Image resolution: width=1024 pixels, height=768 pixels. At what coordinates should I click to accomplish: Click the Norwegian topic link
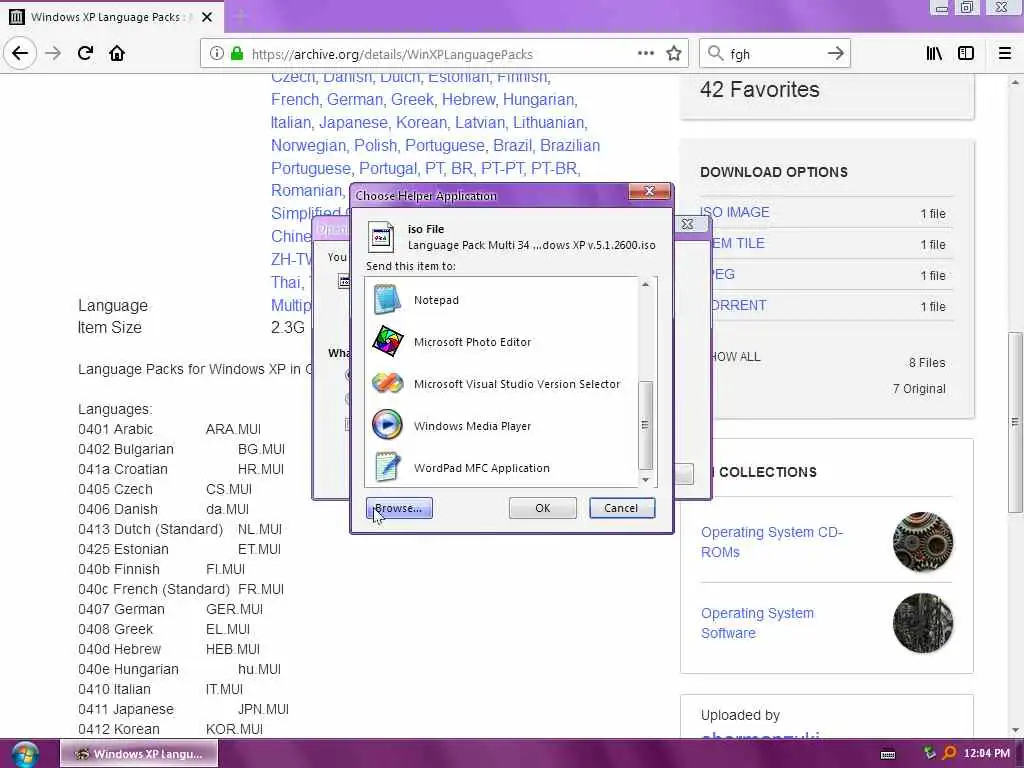click(309, 145)
